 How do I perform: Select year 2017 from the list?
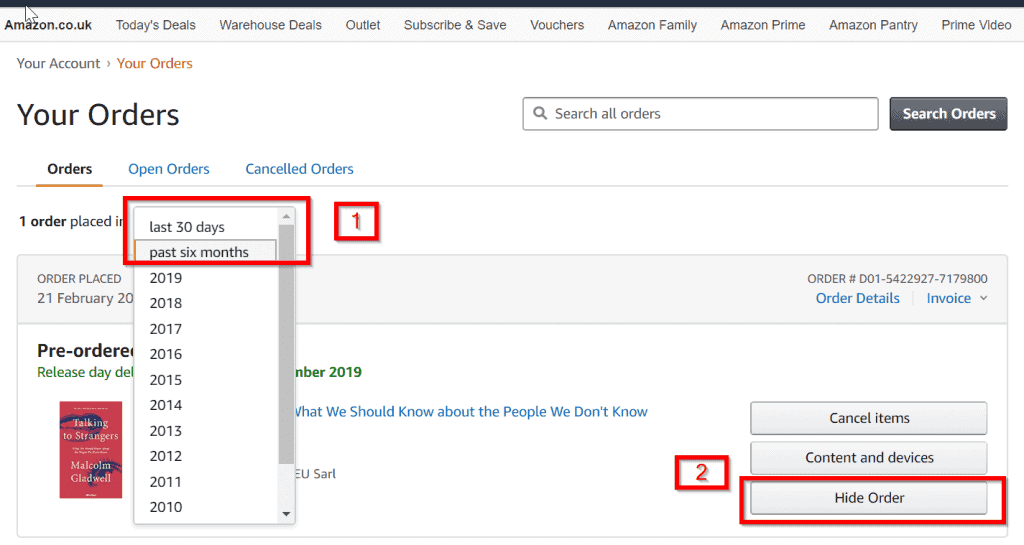(166, 329)
